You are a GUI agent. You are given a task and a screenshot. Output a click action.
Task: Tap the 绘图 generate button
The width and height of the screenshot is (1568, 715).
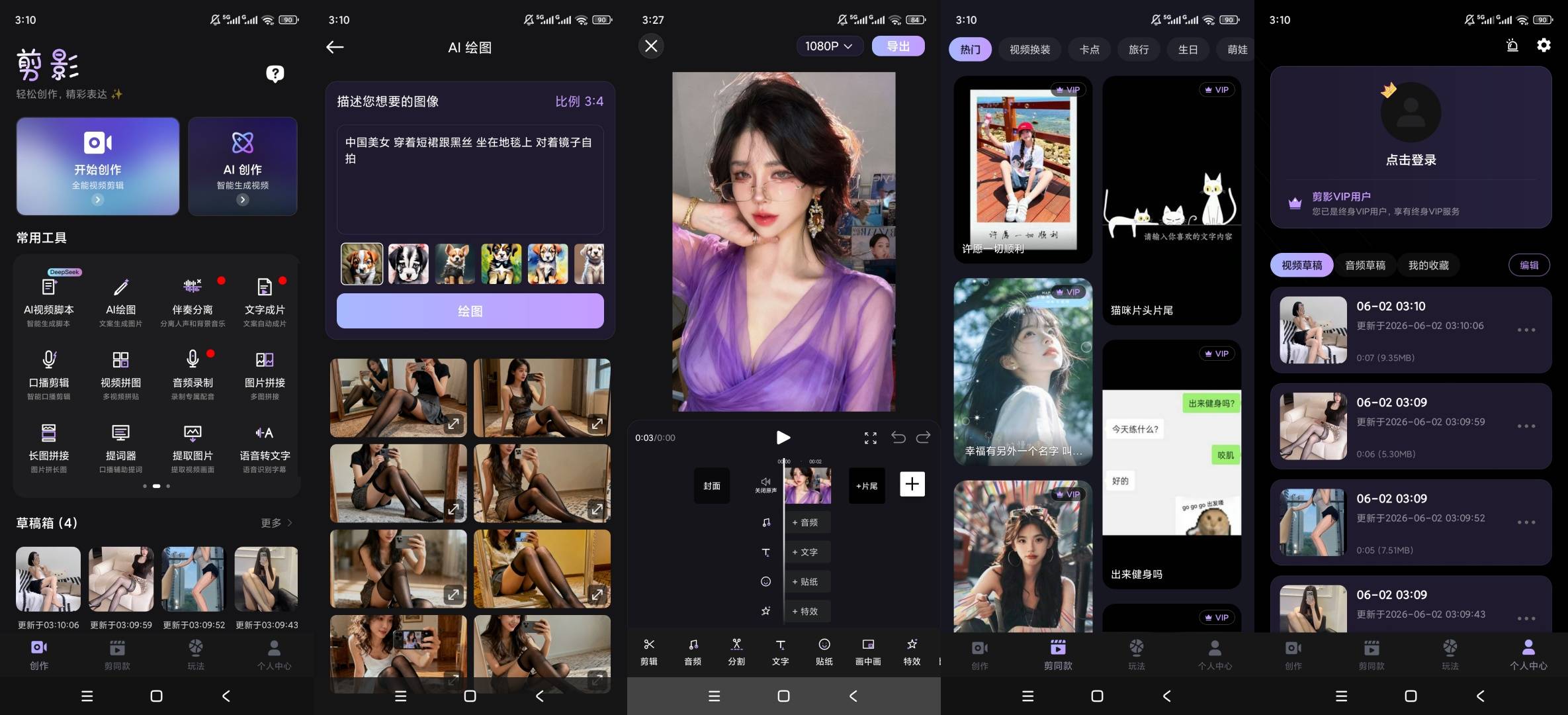tap(470, 311)
